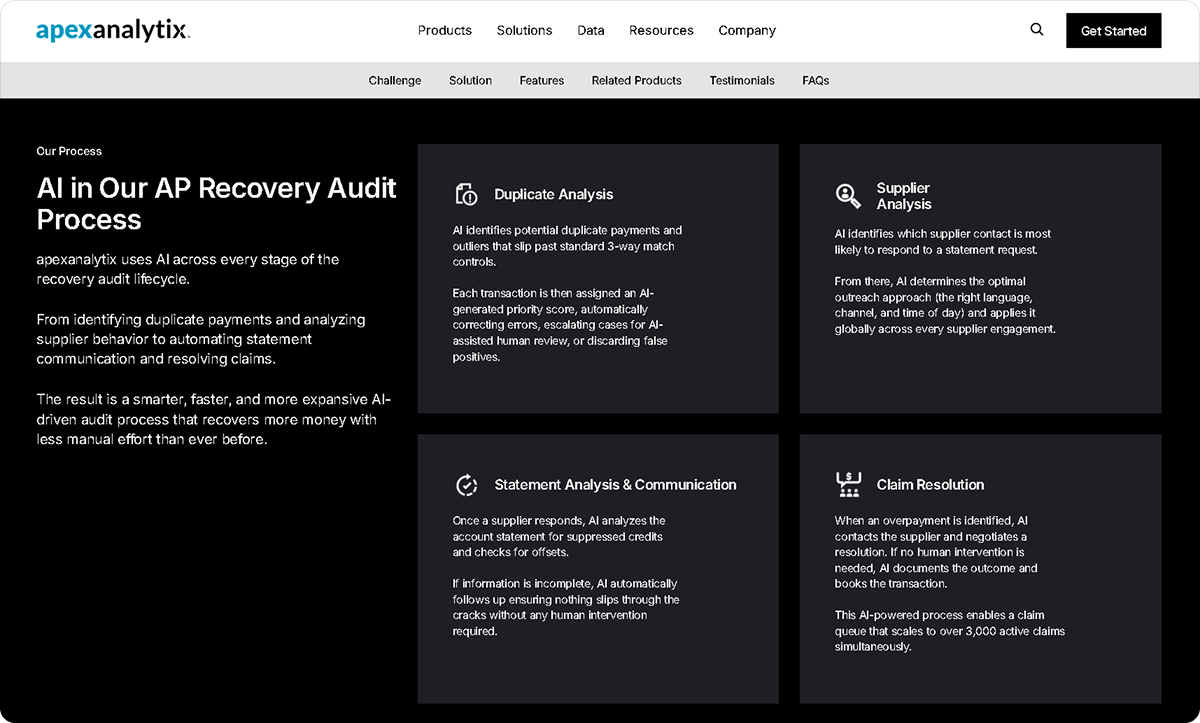The width and height of the screenshot is (1200, 723).
Task: Jump to the FAQs section
Action: (816, 80)
